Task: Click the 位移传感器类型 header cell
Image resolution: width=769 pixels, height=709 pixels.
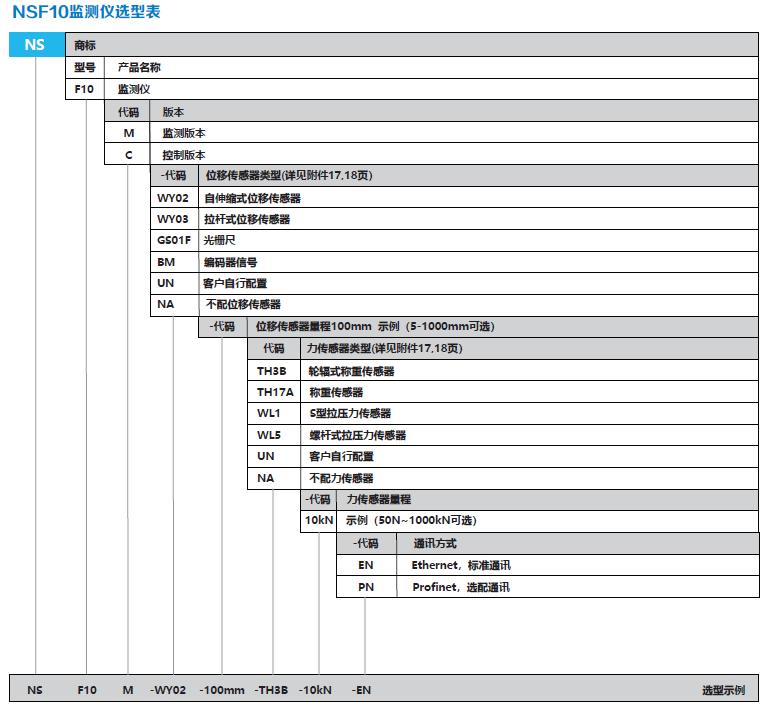Action: [288, 176]
